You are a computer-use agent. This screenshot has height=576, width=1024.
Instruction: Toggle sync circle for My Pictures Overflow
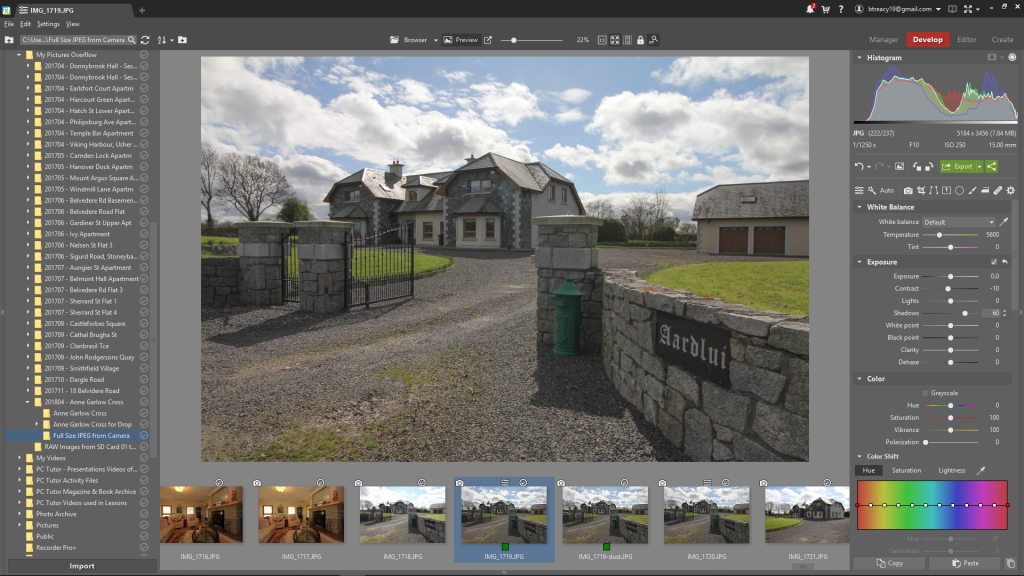pyautogui.click(x=144, y=55)
